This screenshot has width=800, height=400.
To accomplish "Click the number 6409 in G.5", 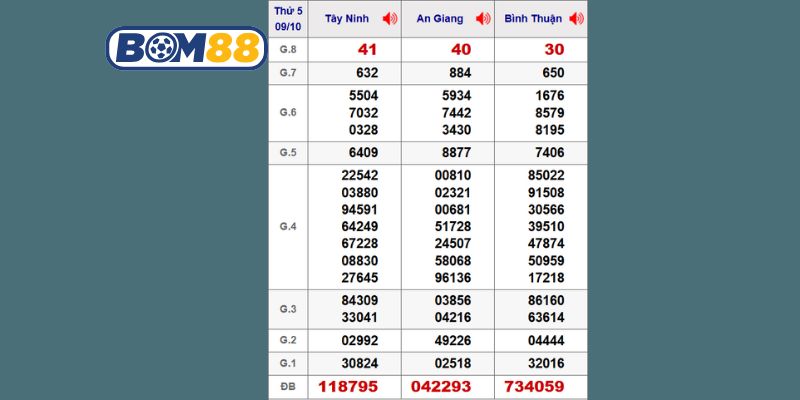I will pos(364,153).
